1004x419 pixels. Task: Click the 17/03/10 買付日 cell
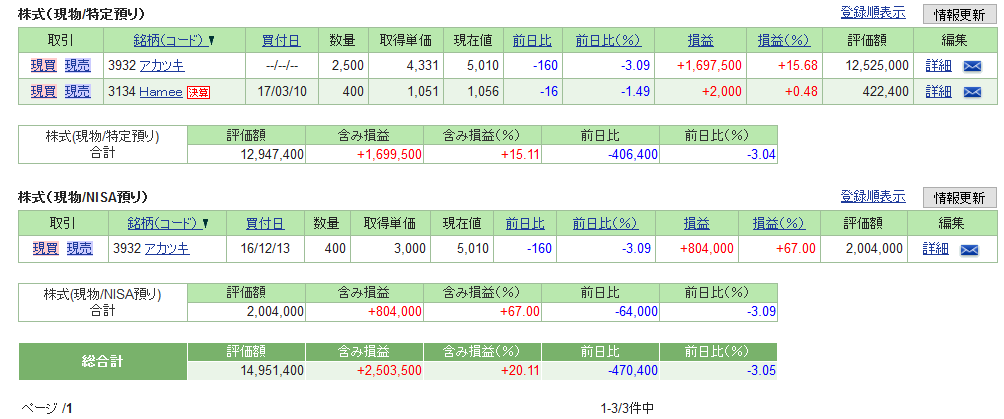281,92
